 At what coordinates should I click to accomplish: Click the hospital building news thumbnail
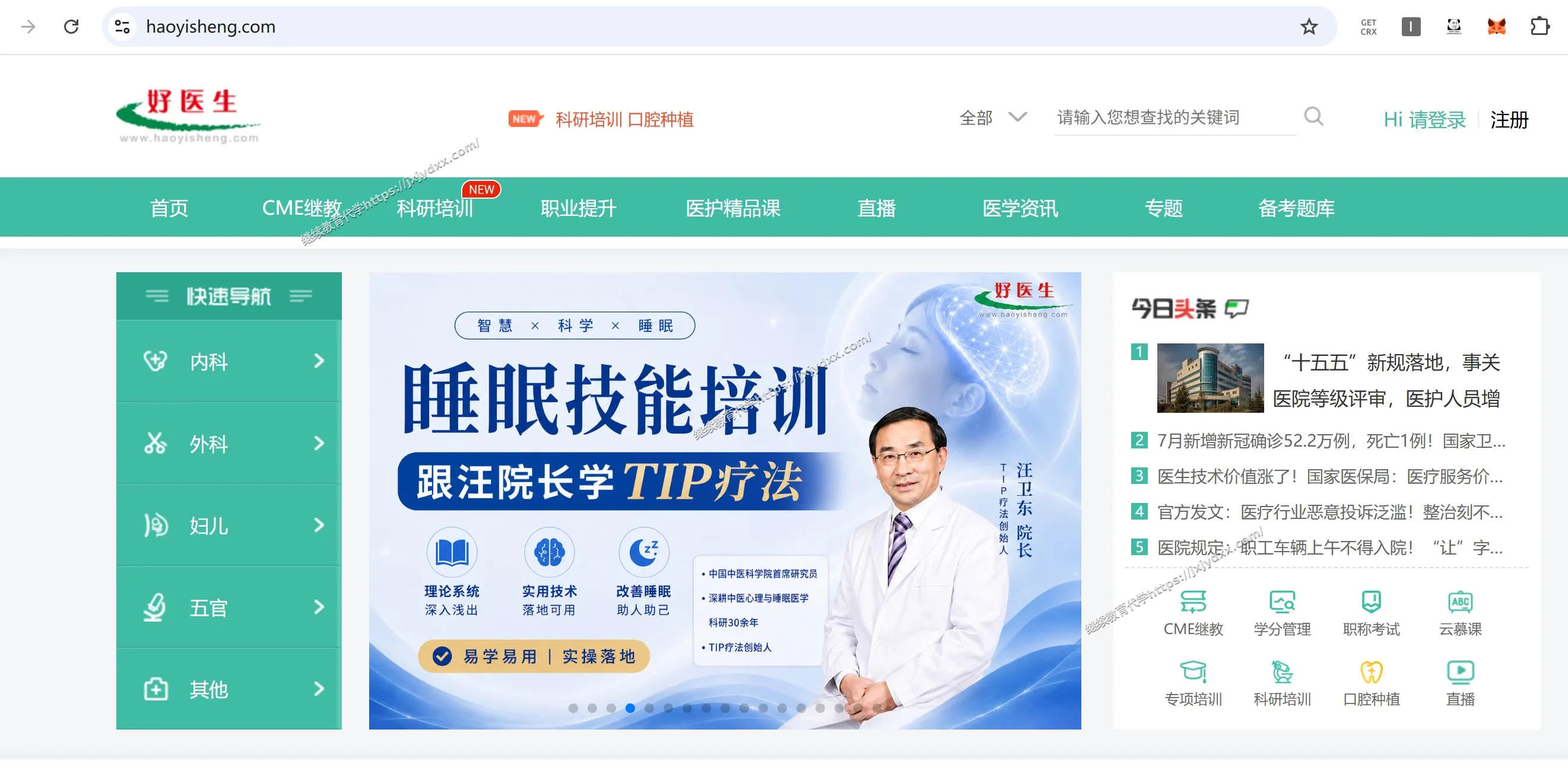(x=1210, y=378)
